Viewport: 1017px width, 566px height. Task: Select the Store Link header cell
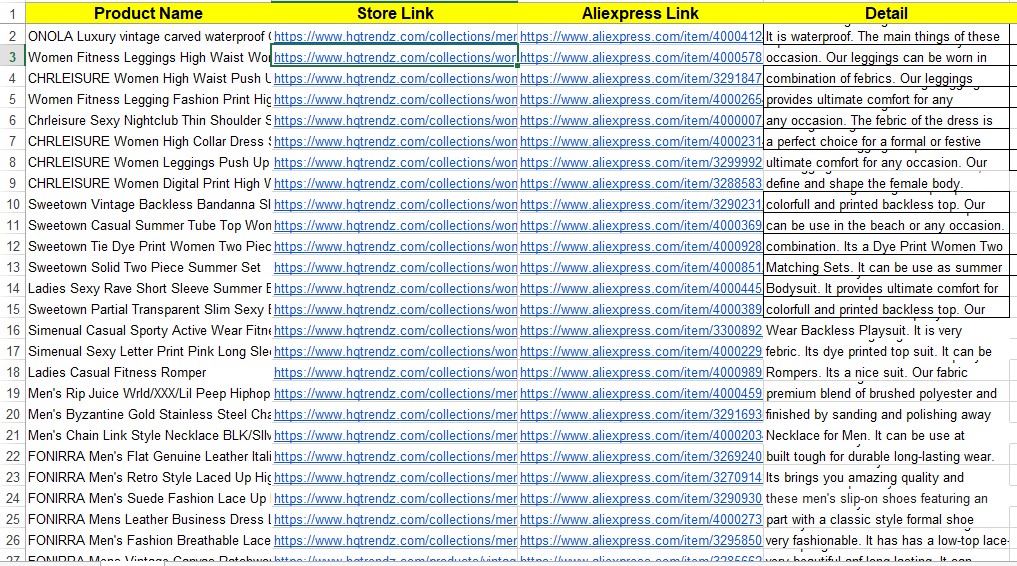(395, 13)
